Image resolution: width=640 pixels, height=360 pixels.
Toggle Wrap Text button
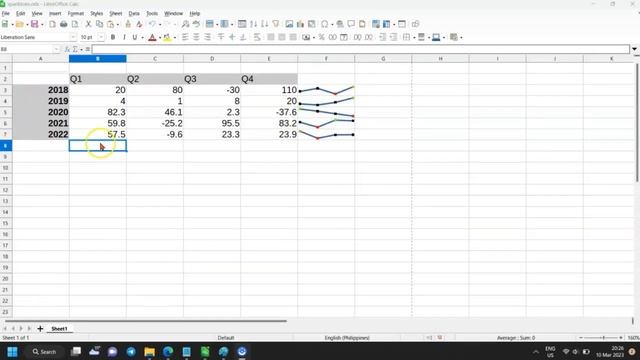tap(257, 37)
